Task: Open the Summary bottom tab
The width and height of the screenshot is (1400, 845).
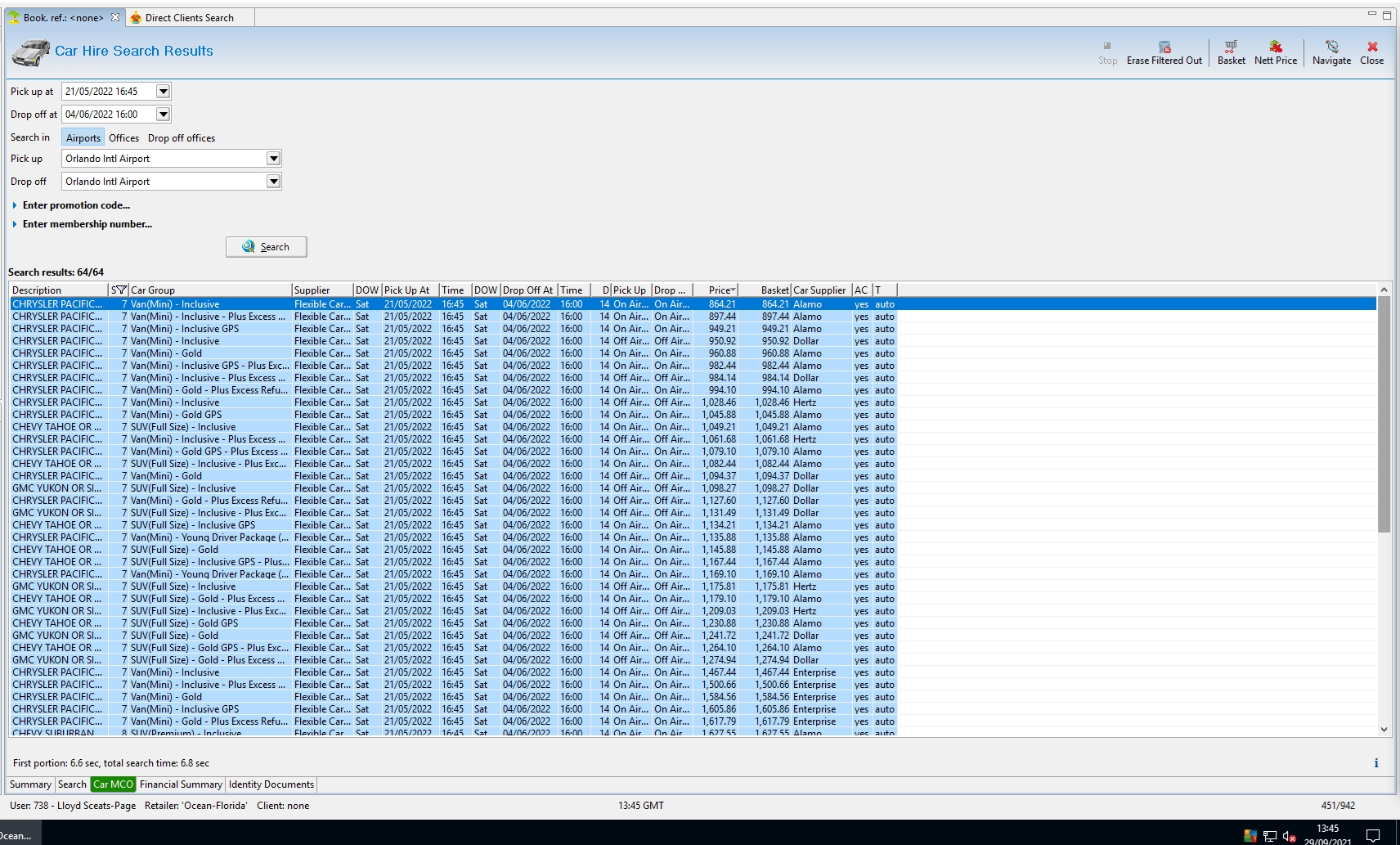Action: [30, 784]
